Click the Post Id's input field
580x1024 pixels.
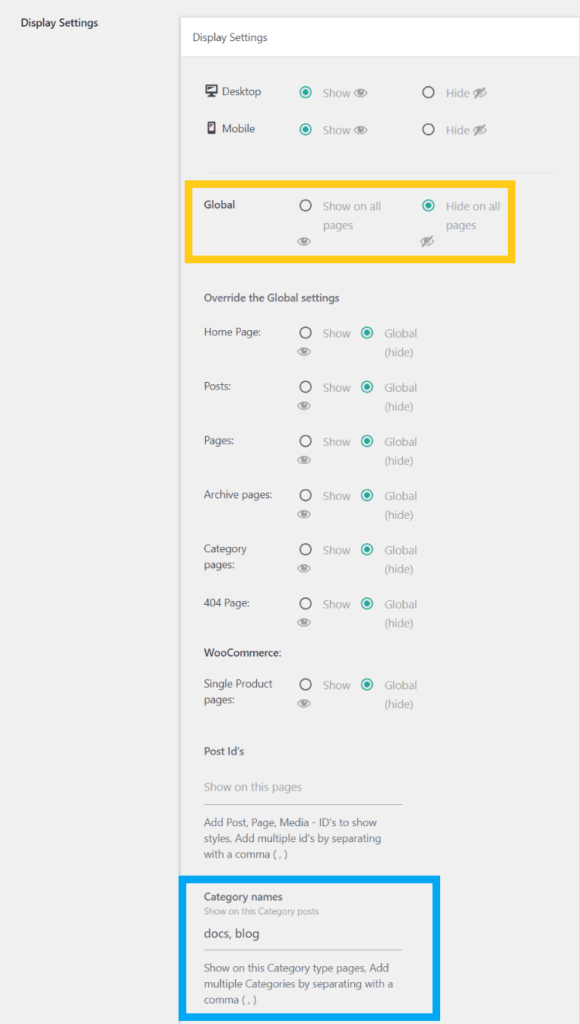[x=303, y=787]
